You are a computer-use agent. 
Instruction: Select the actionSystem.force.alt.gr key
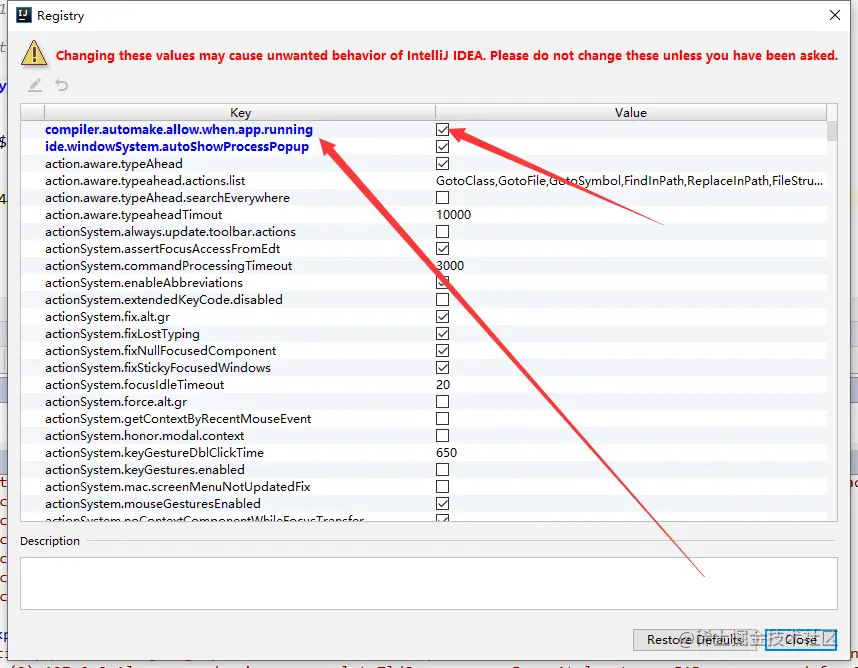click(x=116, y=402)
